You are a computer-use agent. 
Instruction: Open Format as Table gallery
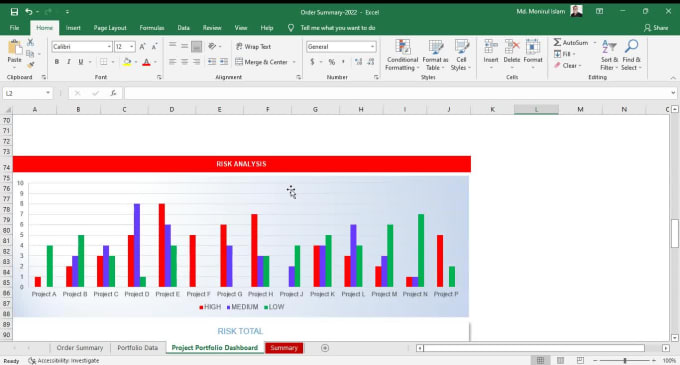coord(435,55)
